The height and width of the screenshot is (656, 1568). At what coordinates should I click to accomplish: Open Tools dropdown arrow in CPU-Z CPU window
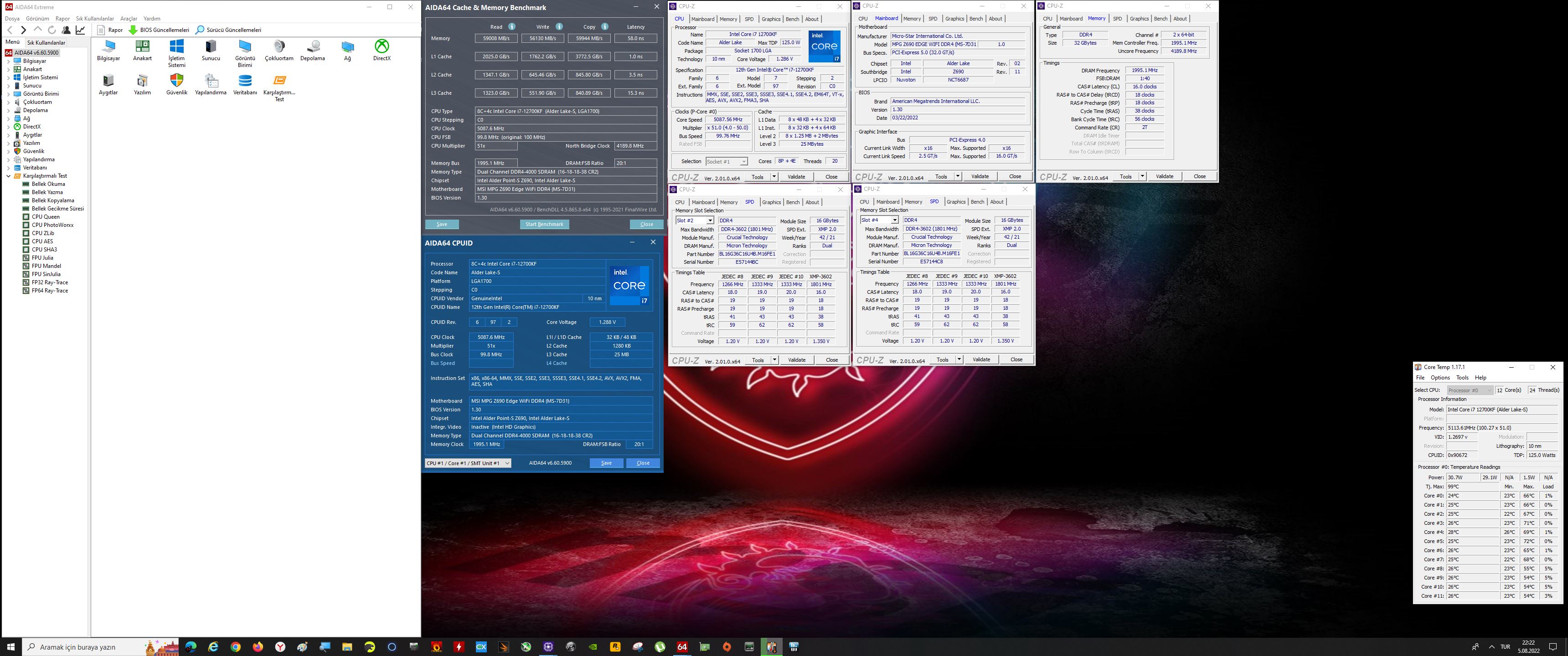pyautogui.click(x=774, y=176)
